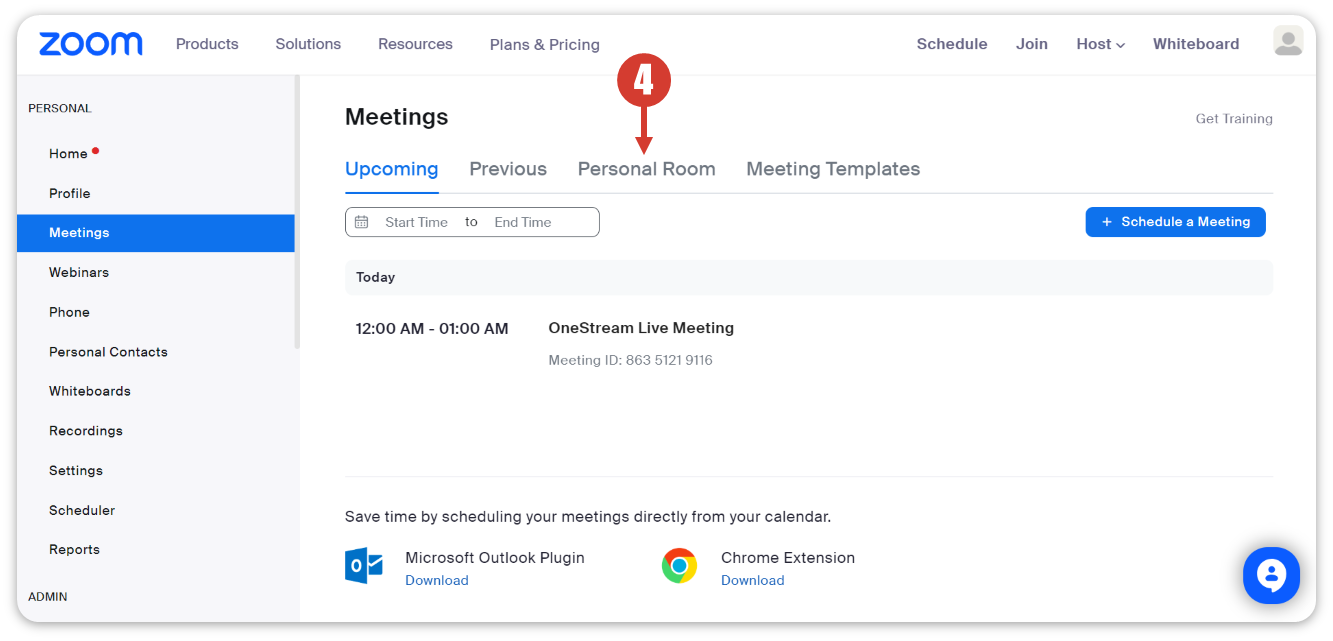Viewport: 1333px width, 641px height.
Task: Open the OneStream Live Meeting entry
Action: click(x=641, y=328)
